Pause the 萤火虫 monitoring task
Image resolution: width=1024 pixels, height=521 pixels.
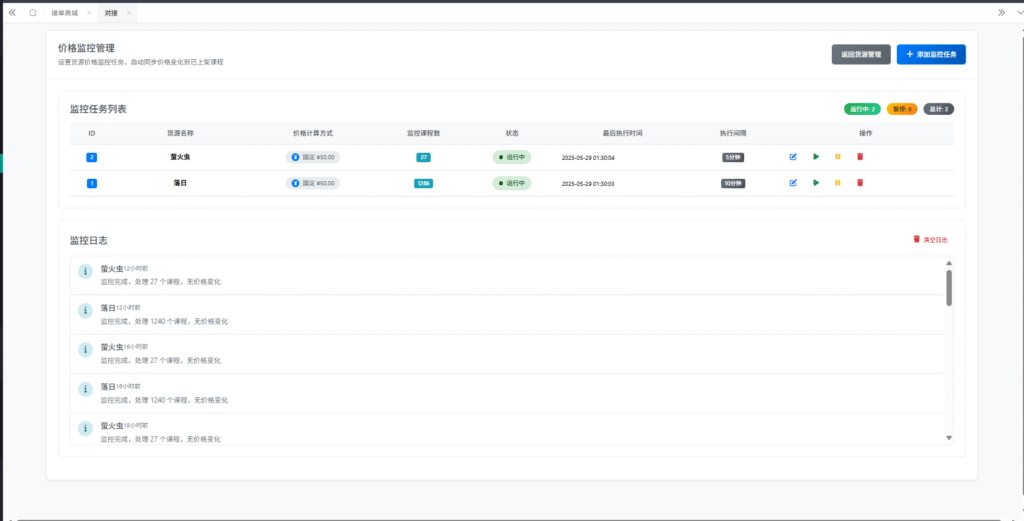pos(837,157)
